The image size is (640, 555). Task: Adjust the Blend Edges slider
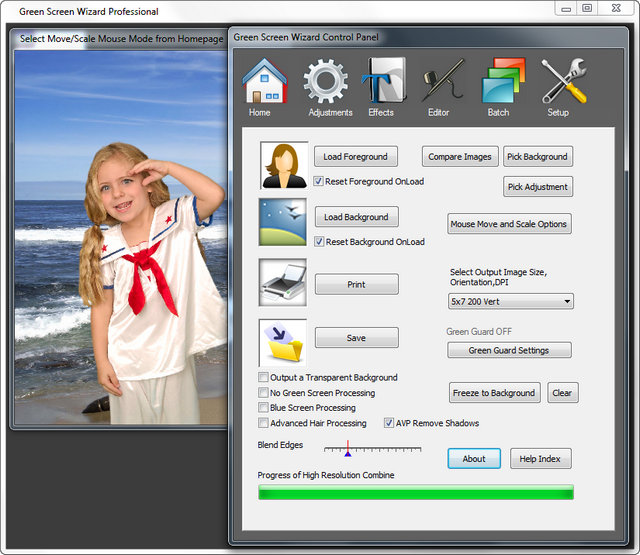[348, 452]
